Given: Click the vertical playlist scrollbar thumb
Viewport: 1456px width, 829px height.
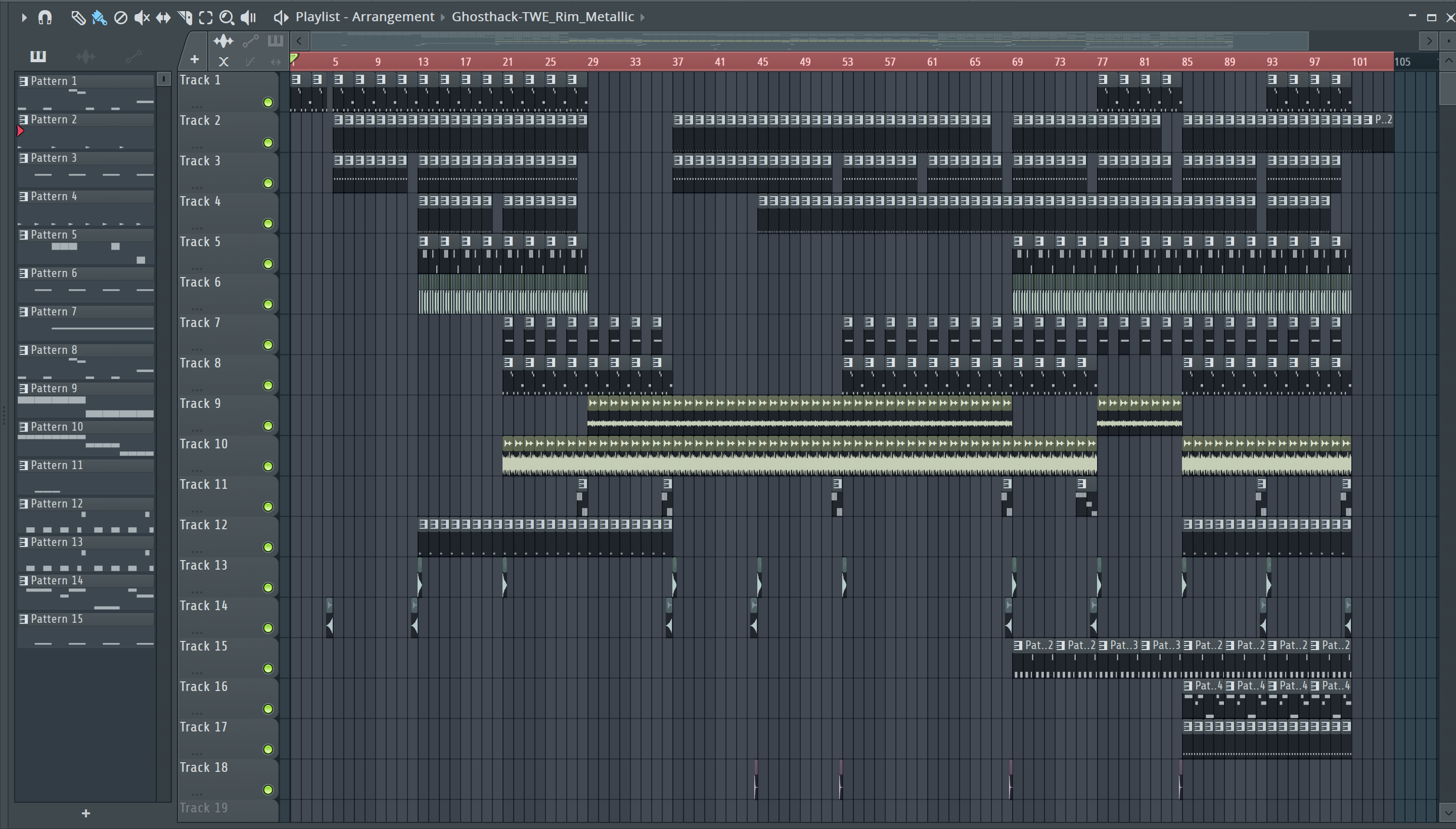Looking at the screenshot, I should [1447, 87].
